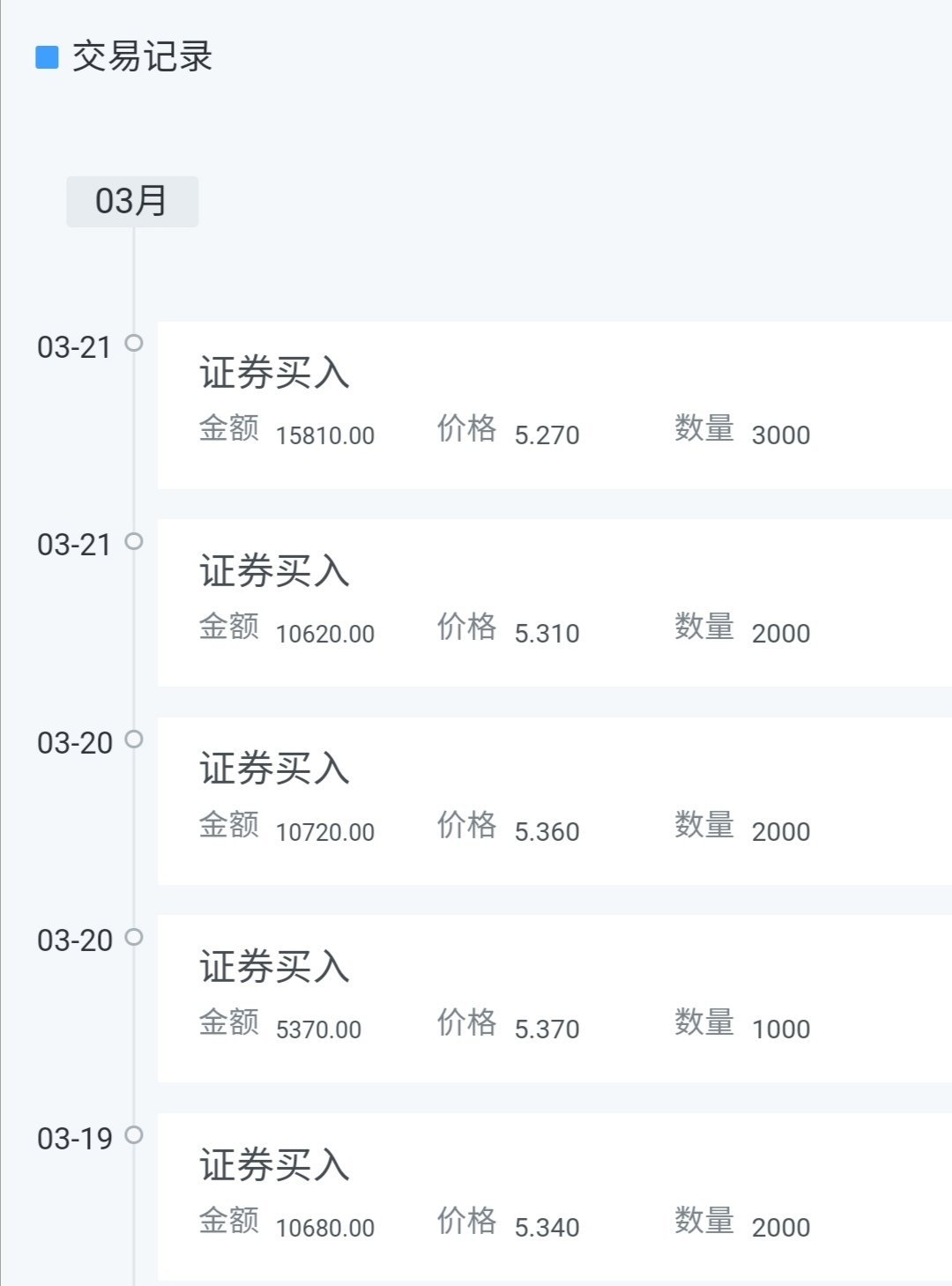
Task: Click the timeline dot for the 03-19 entry
Action: click(134, 1134)
